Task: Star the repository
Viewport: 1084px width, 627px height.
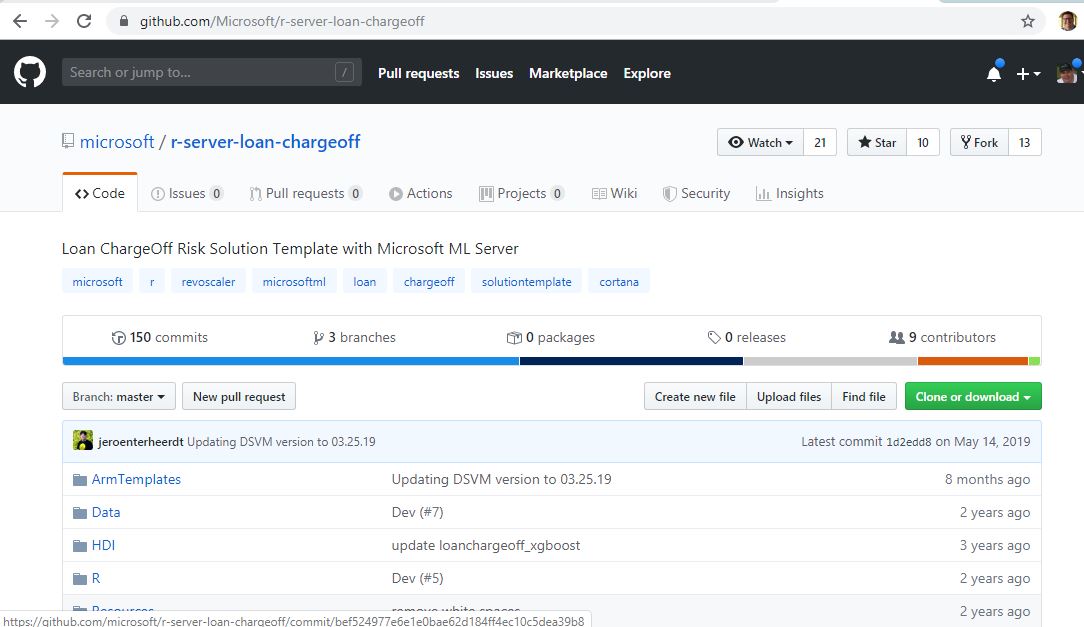Action: point(877,142)
